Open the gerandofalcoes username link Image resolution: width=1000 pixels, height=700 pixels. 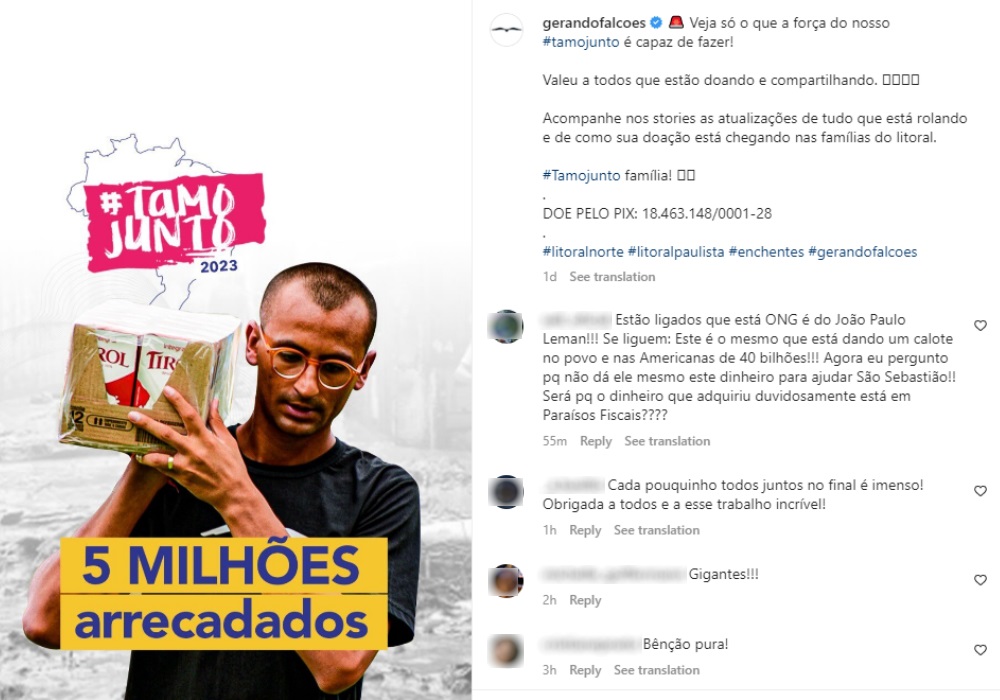[x=594, y=23]
